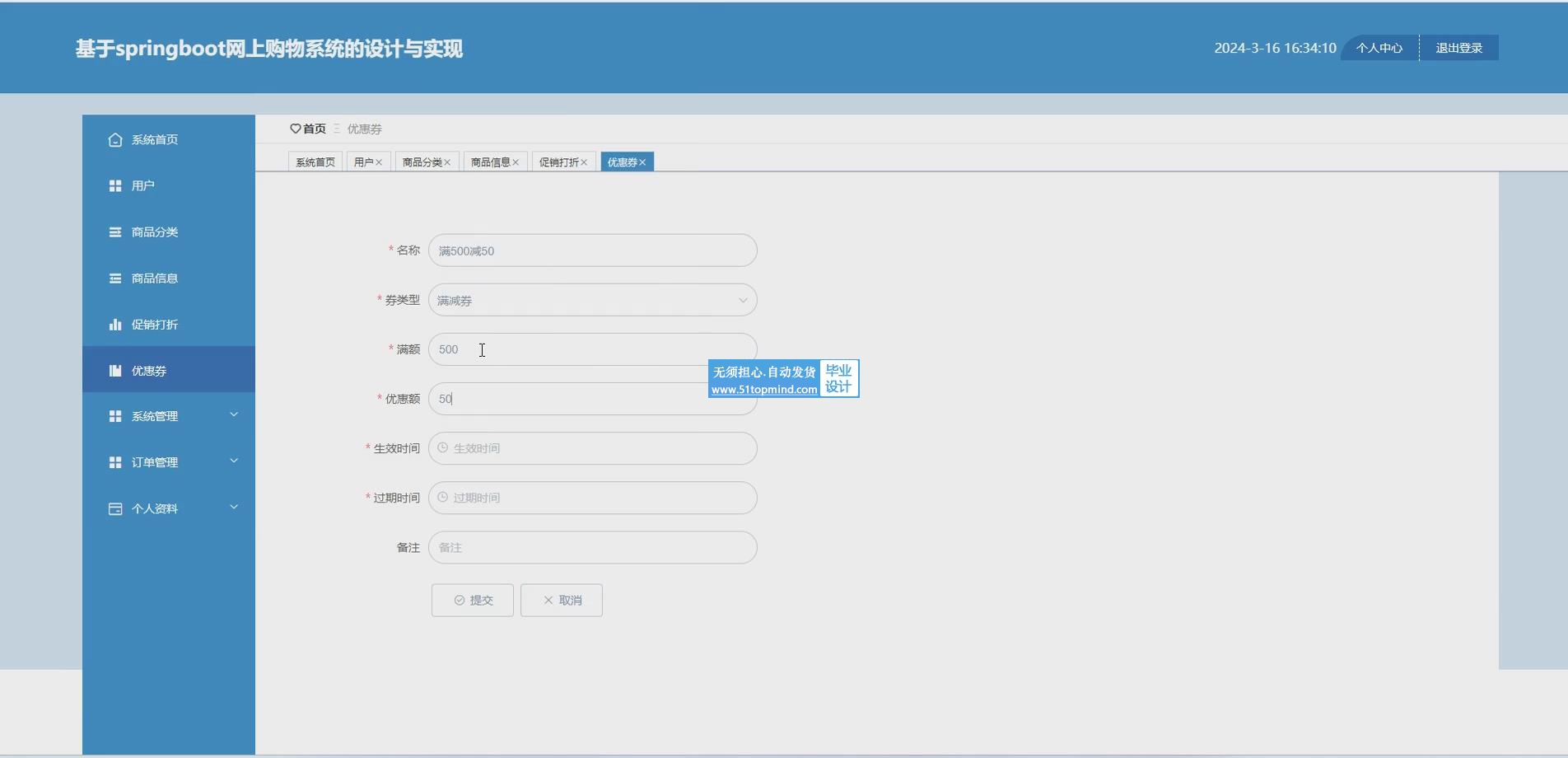This screenshot has height=758, width=1568.
Task: Click the 取消 cancel button
Action: click(562, 600)
